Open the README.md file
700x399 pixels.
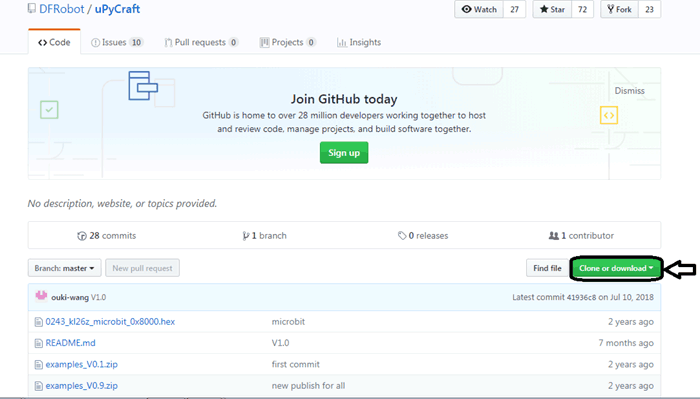tap(71, 343)
